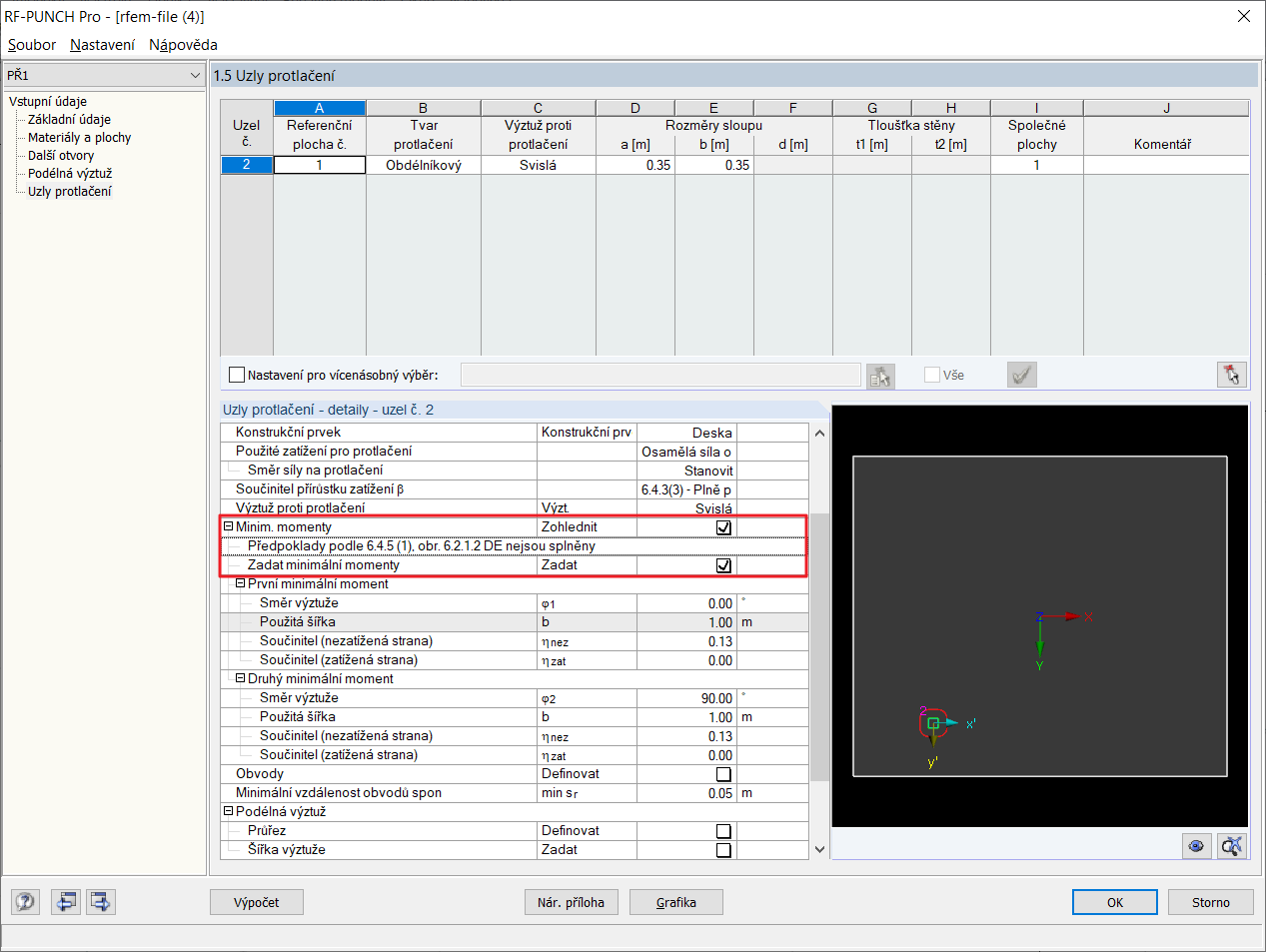Check the Průřez Definovat checkbox
The image size is (1266, 952).
723,831
